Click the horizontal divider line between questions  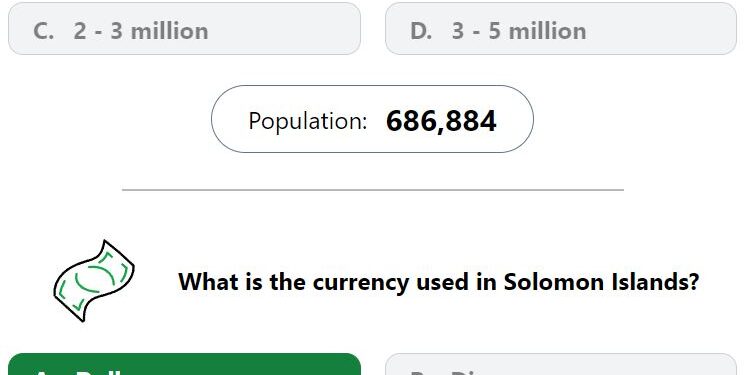click(373, 190)
